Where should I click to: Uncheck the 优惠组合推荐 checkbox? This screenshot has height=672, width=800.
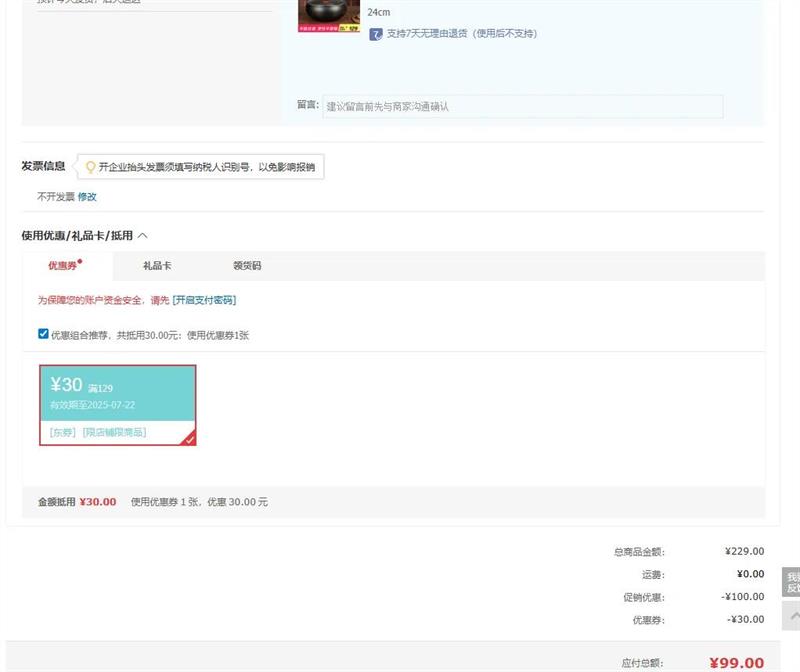click(43, 334)
